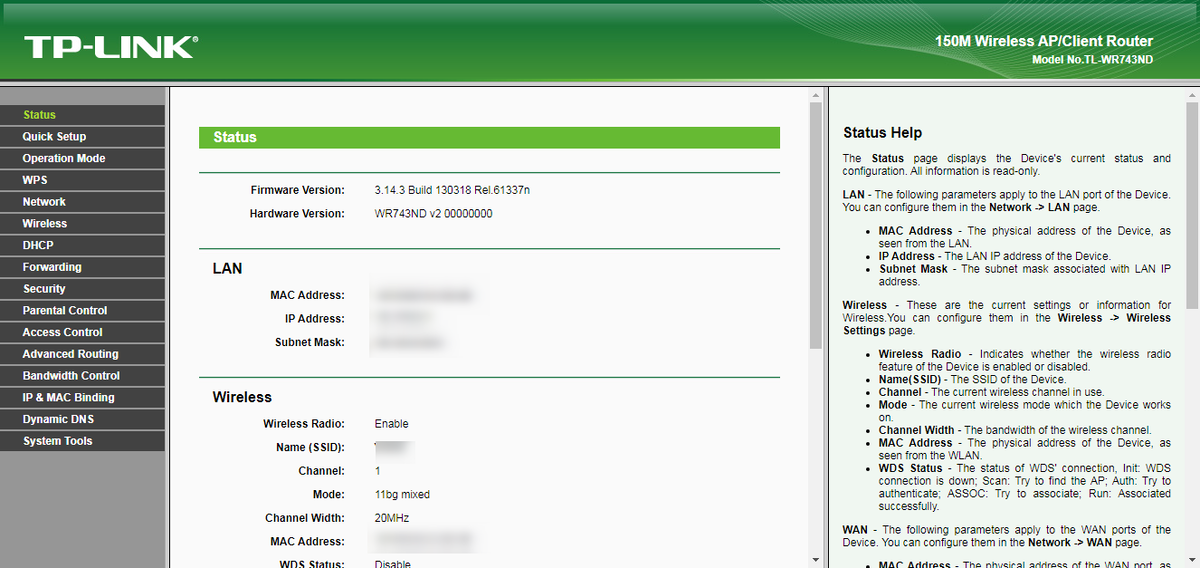Click help panel scroll up arrow
Viewport: 1200px width, 568px height.
point(1191,94)
